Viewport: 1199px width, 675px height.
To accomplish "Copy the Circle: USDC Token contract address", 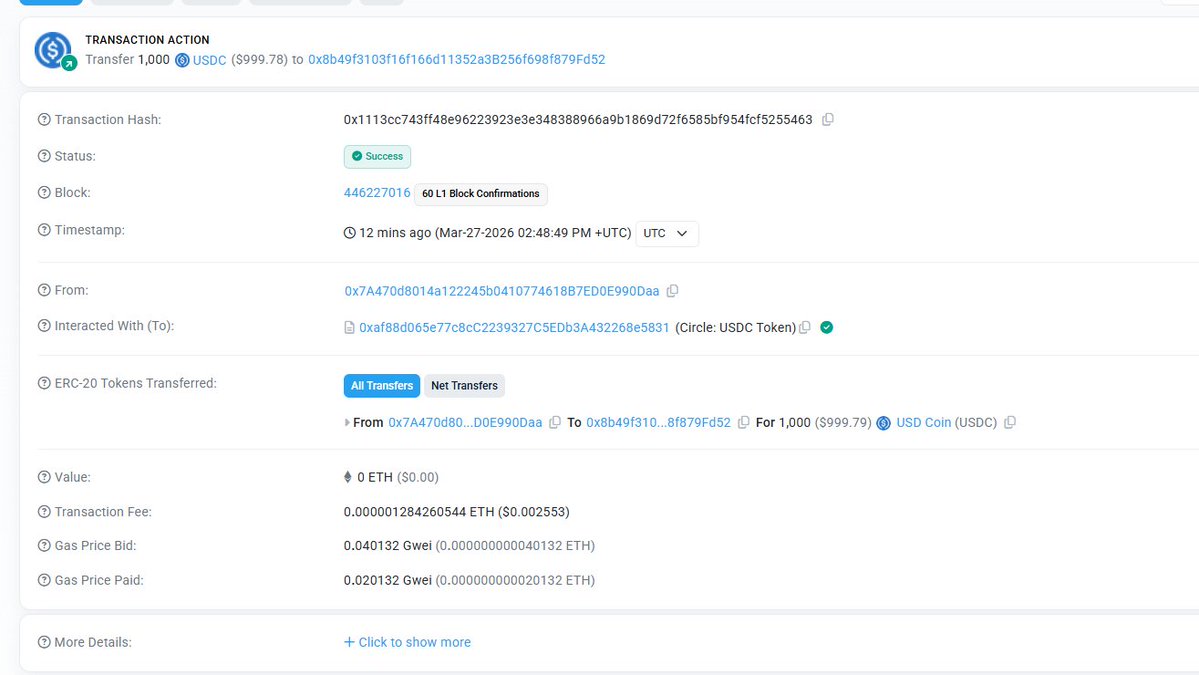I will pos(804,327).
